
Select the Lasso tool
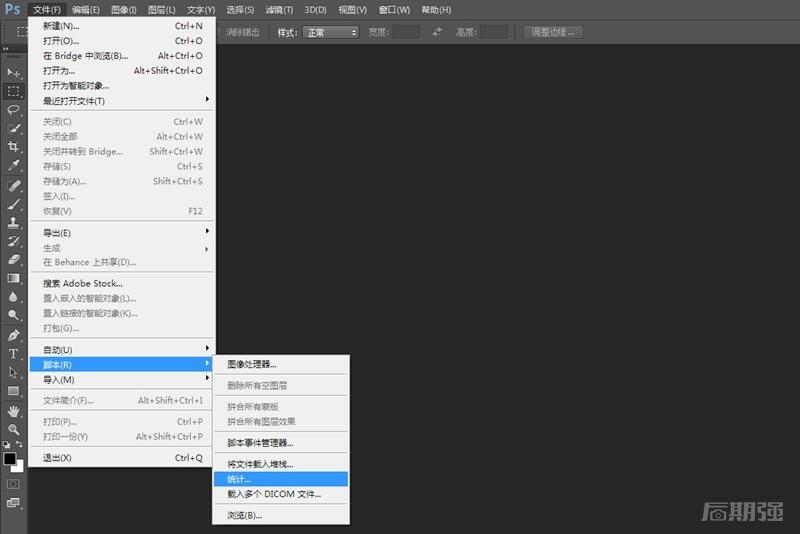point(13,110)
